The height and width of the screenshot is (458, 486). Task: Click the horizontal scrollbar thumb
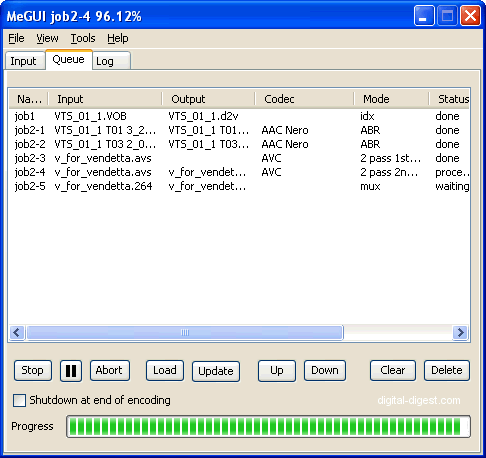(x=185, y=332)
